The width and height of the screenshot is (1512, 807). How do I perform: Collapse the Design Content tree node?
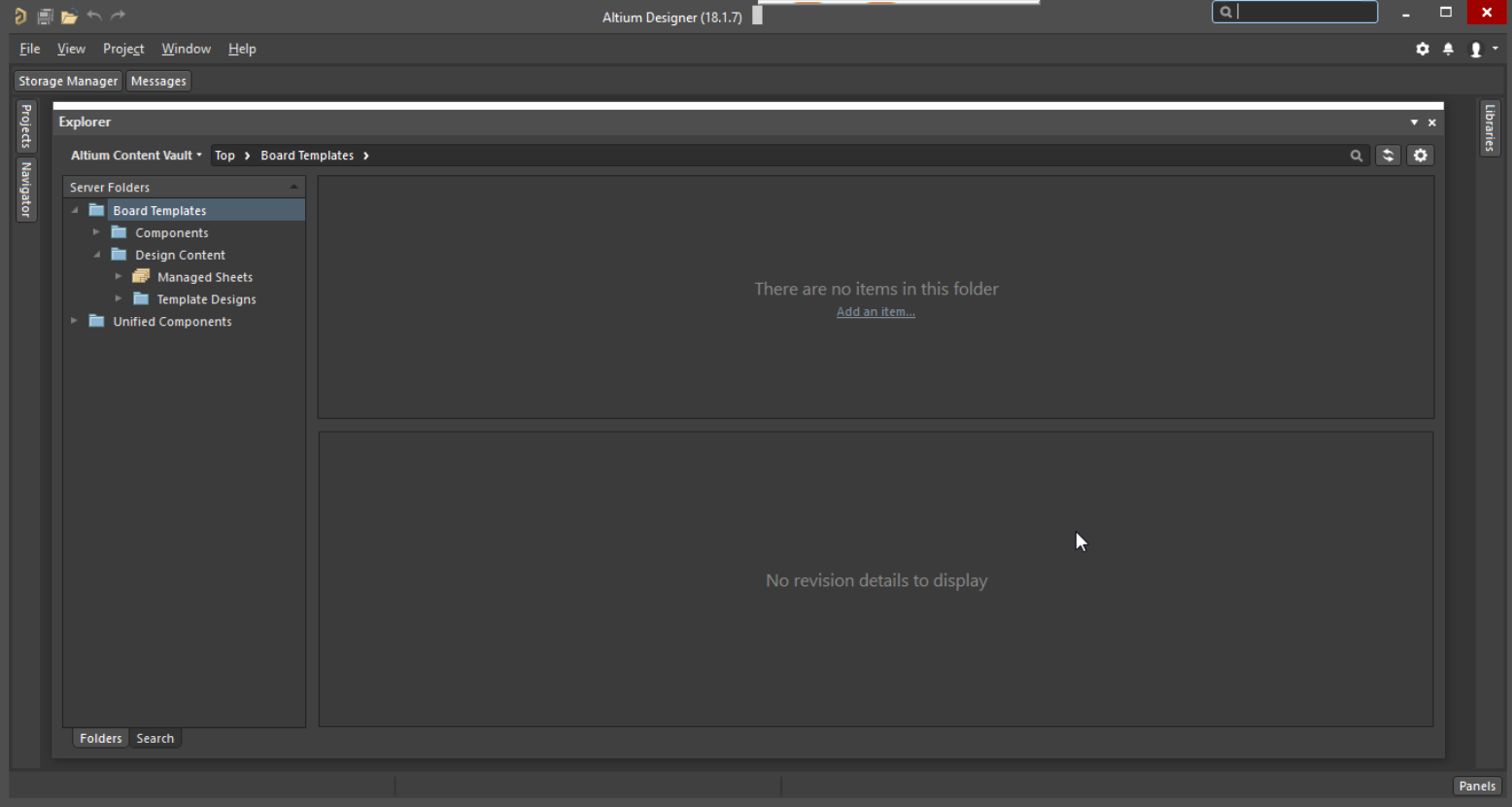pos(97,255)
